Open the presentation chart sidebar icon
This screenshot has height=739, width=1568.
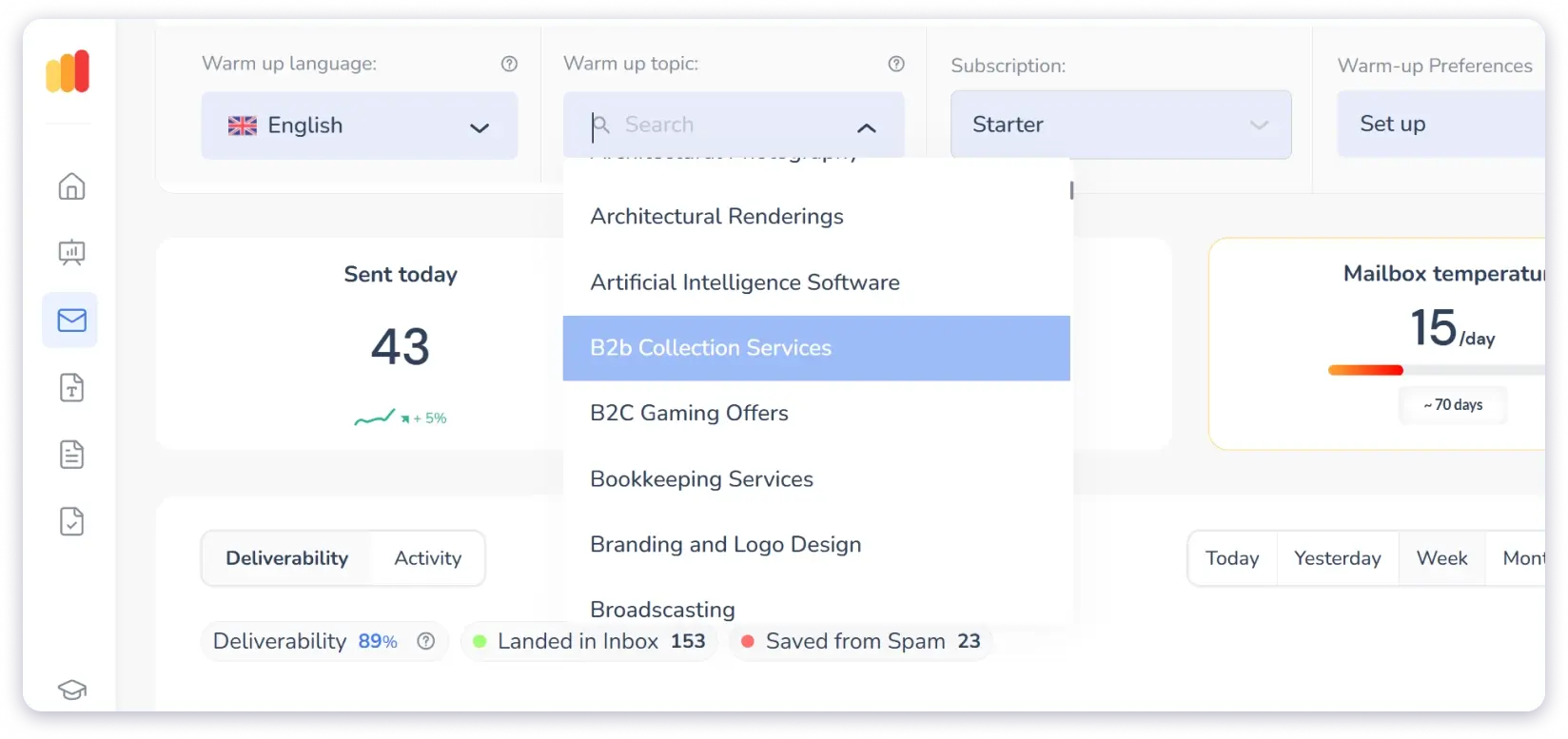pos(71,253)
